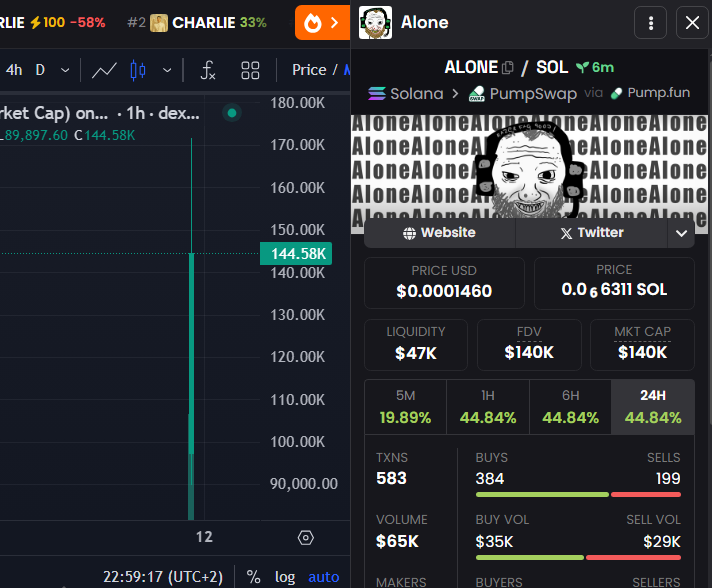Open the three-dot options menu
Image resolution: width=712 pixels, height=588 pixels.
650,23
